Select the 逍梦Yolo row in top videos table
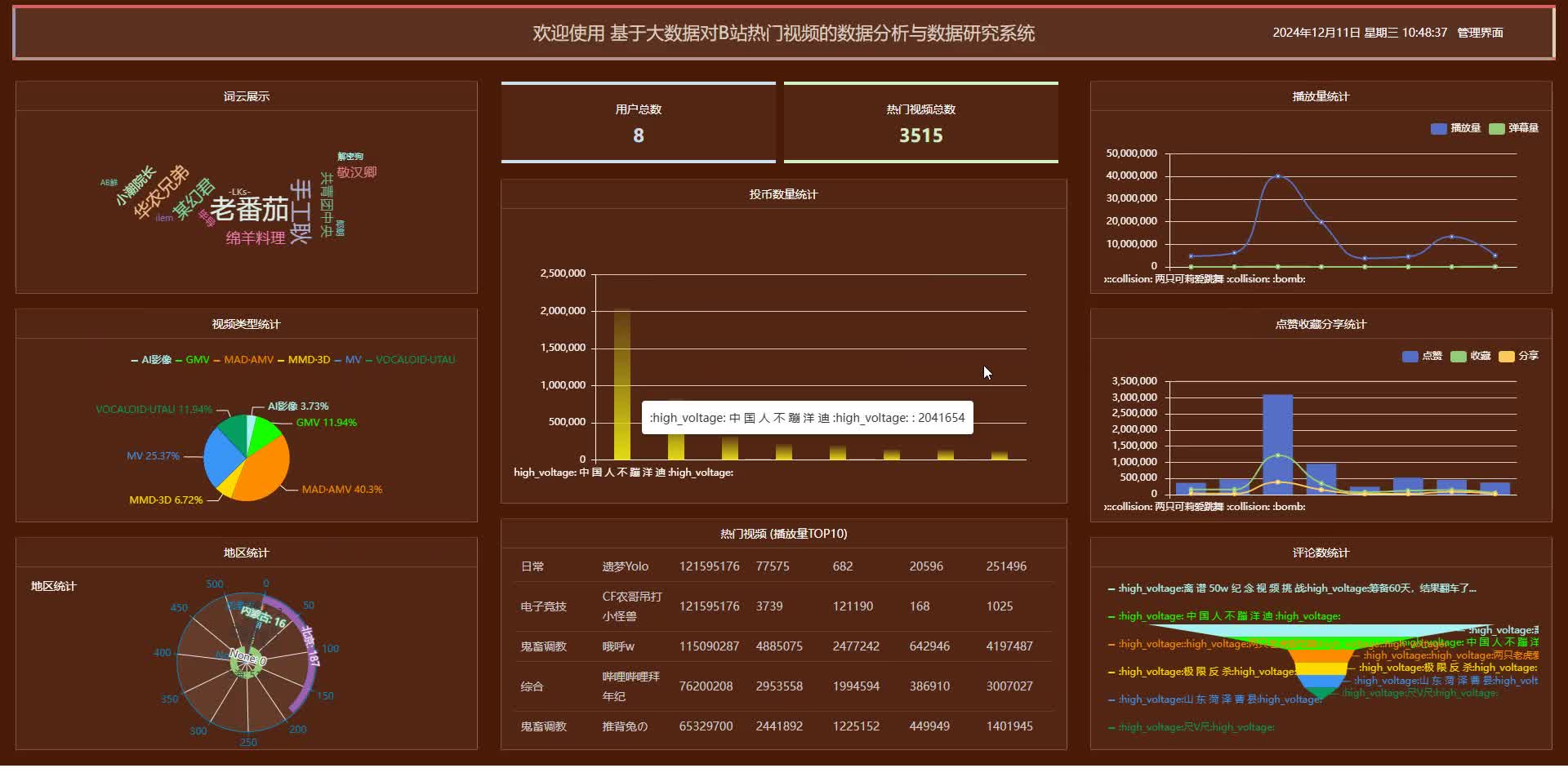 coord(625,566)
